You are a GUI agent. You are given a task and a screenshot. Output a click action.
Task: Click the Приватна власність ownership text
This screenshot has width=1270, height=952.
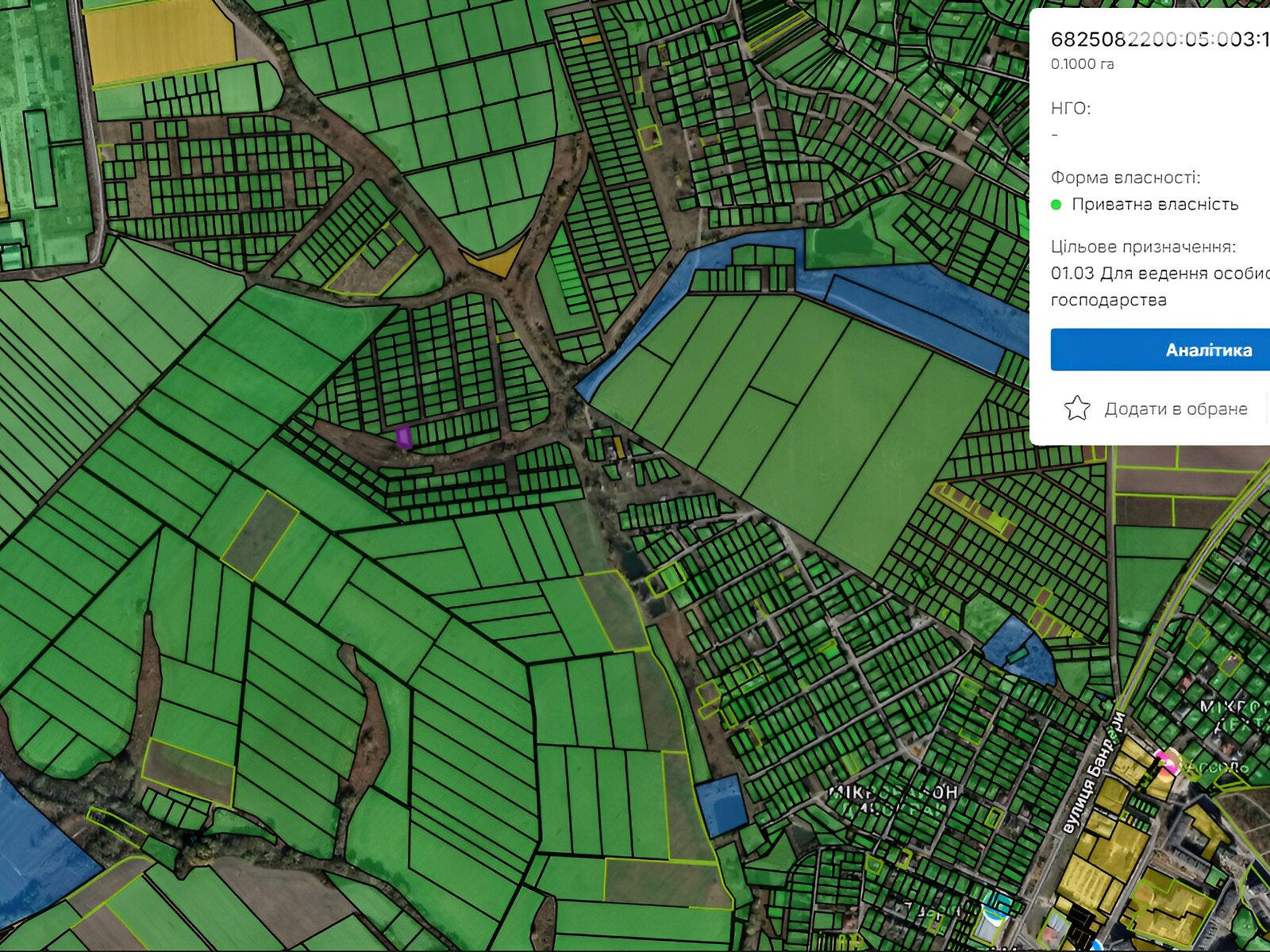(1155, 205)
